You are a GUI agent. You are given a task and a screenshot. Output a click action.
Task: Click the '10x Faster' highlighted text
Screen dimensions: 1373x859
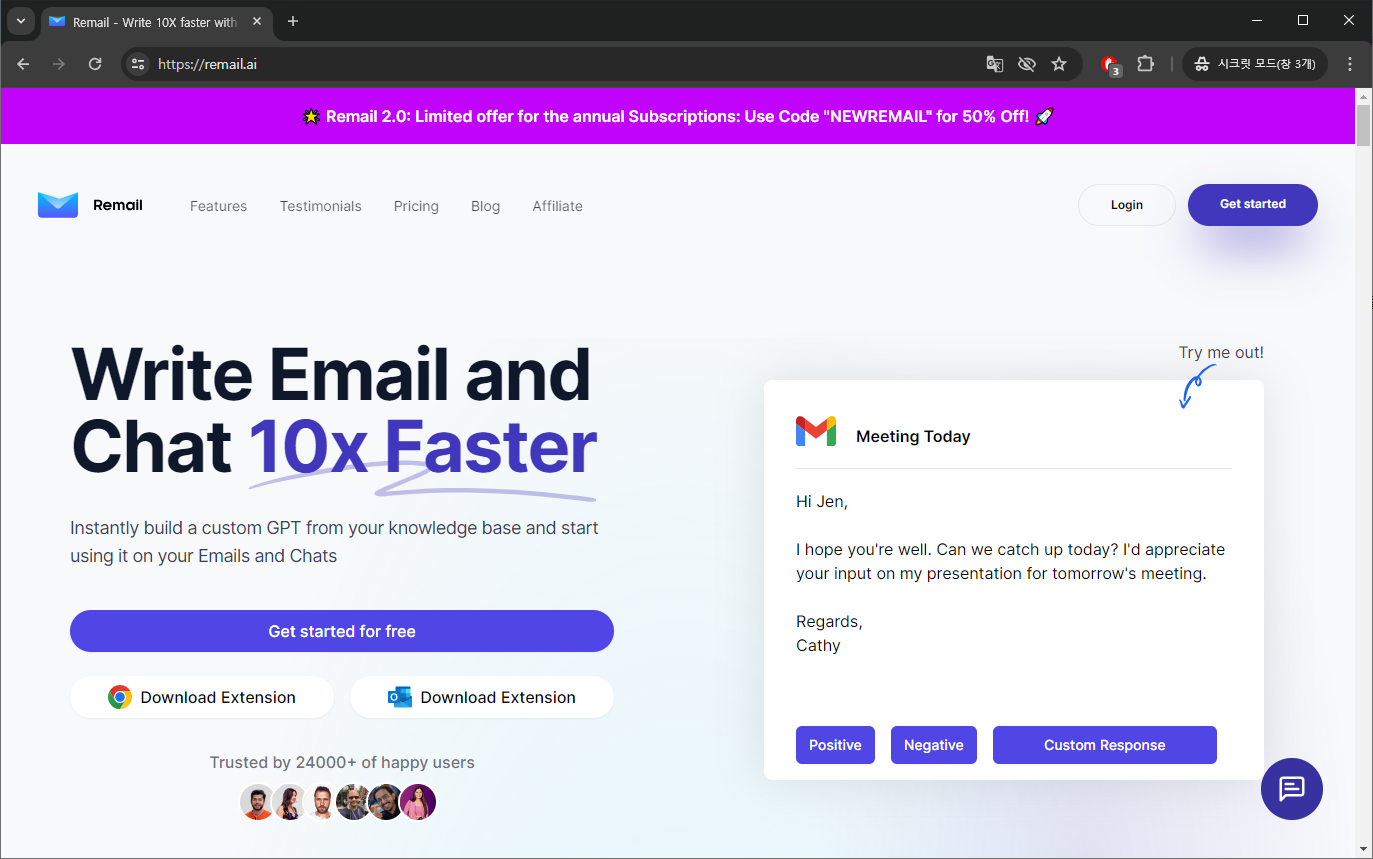(x=422, y=446)
